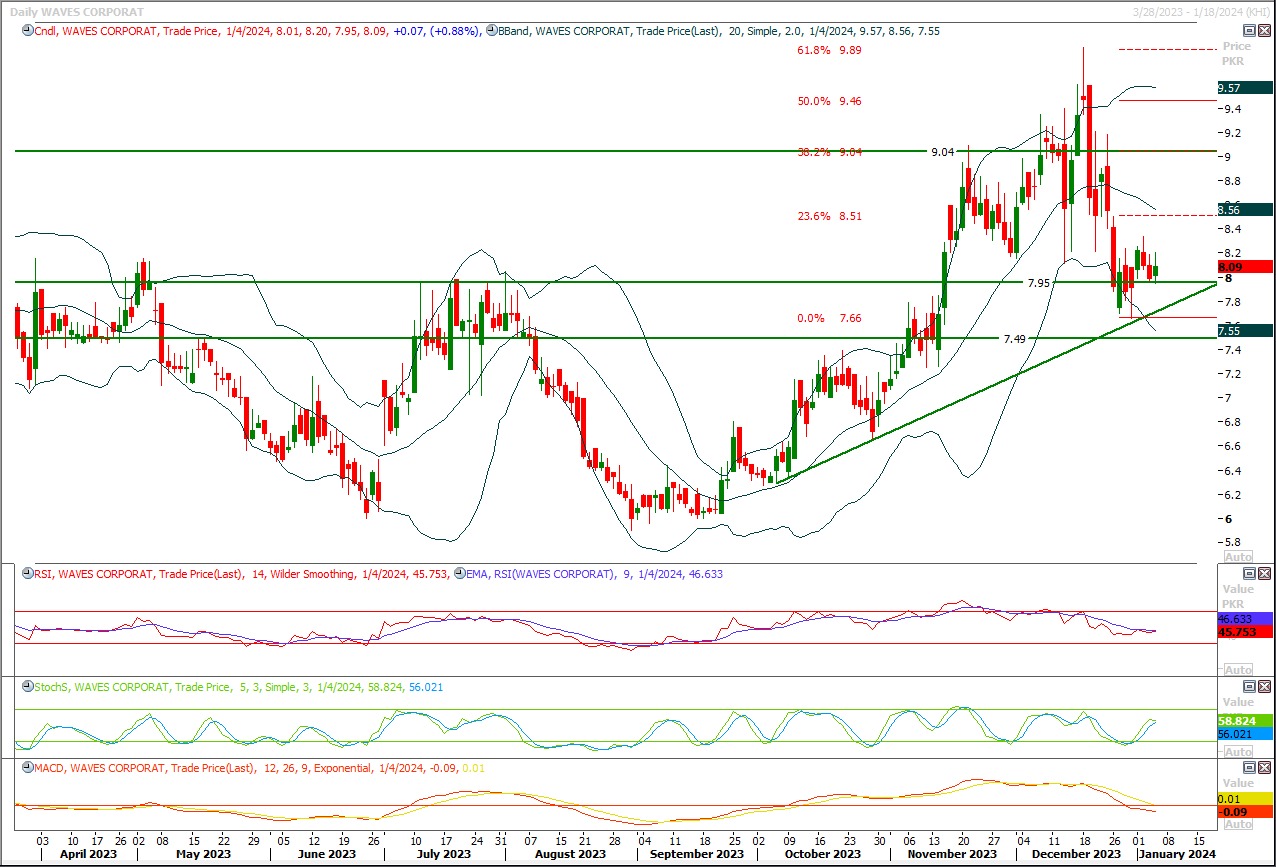
Task: Maximize the StochS indicator pane
Action: pos(1250,687)
